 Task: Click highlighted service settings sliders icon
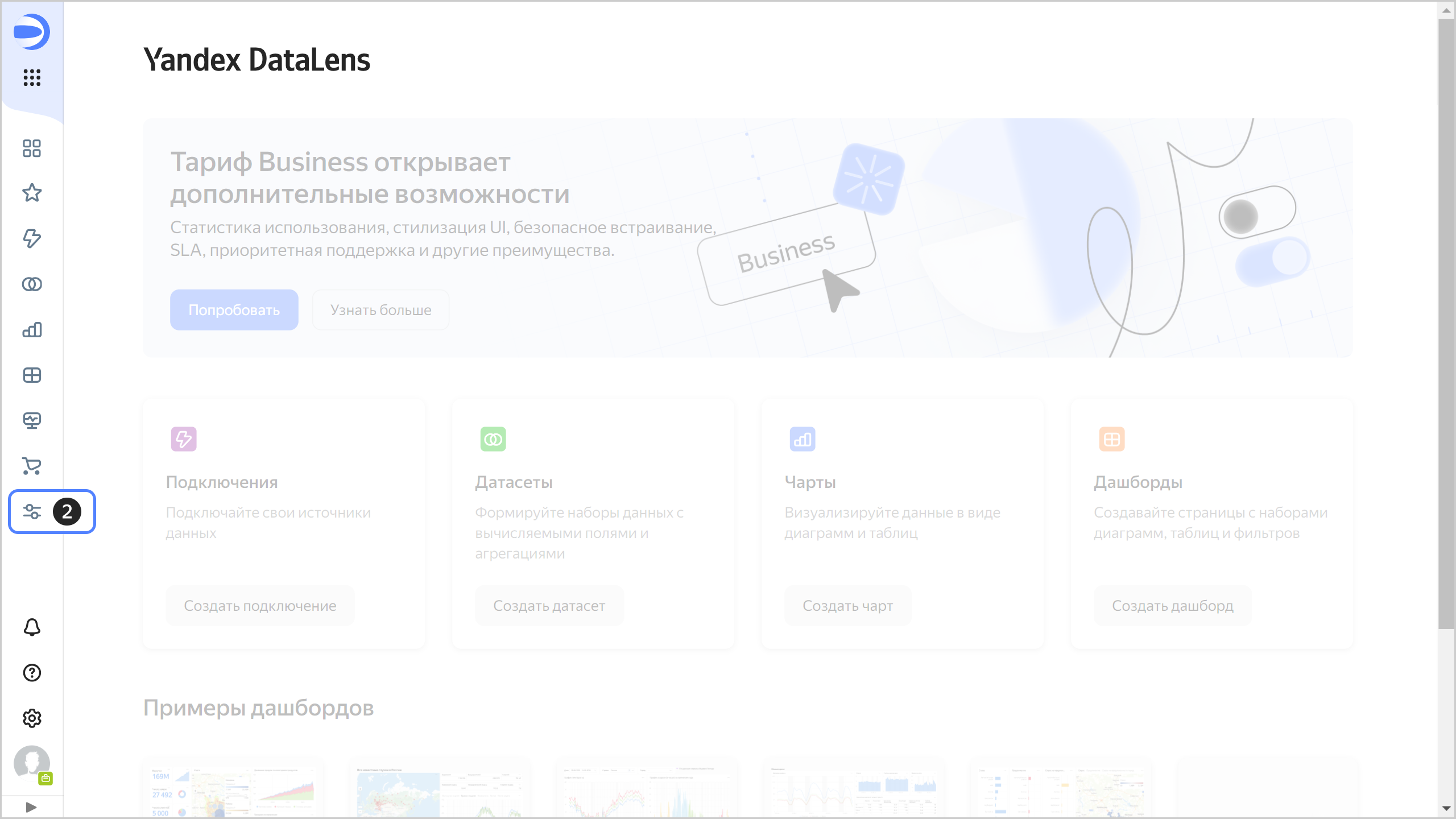point(32,511)
